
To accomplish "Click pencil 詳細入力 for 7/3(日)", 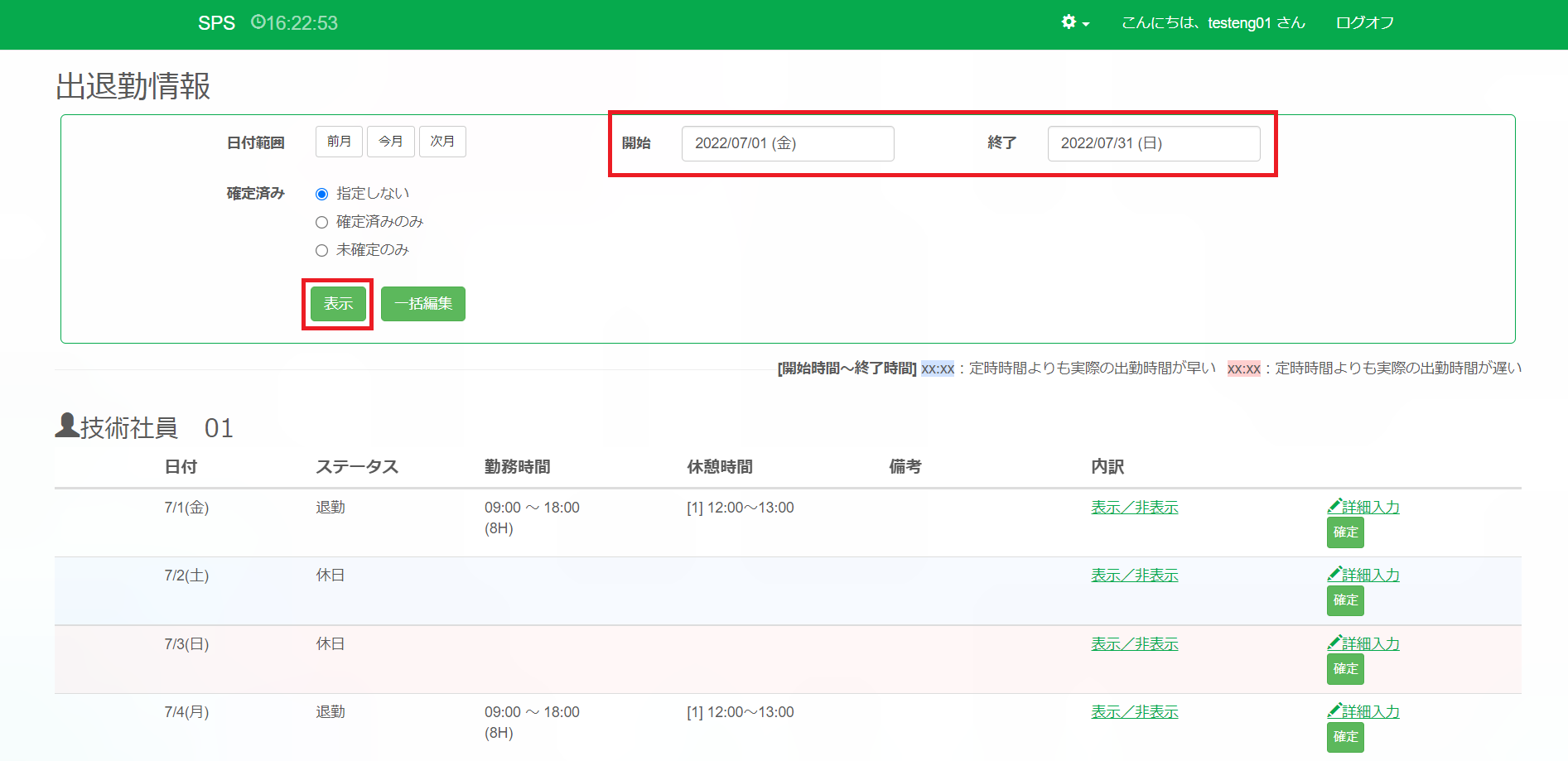I will (x=1363, y=643).
